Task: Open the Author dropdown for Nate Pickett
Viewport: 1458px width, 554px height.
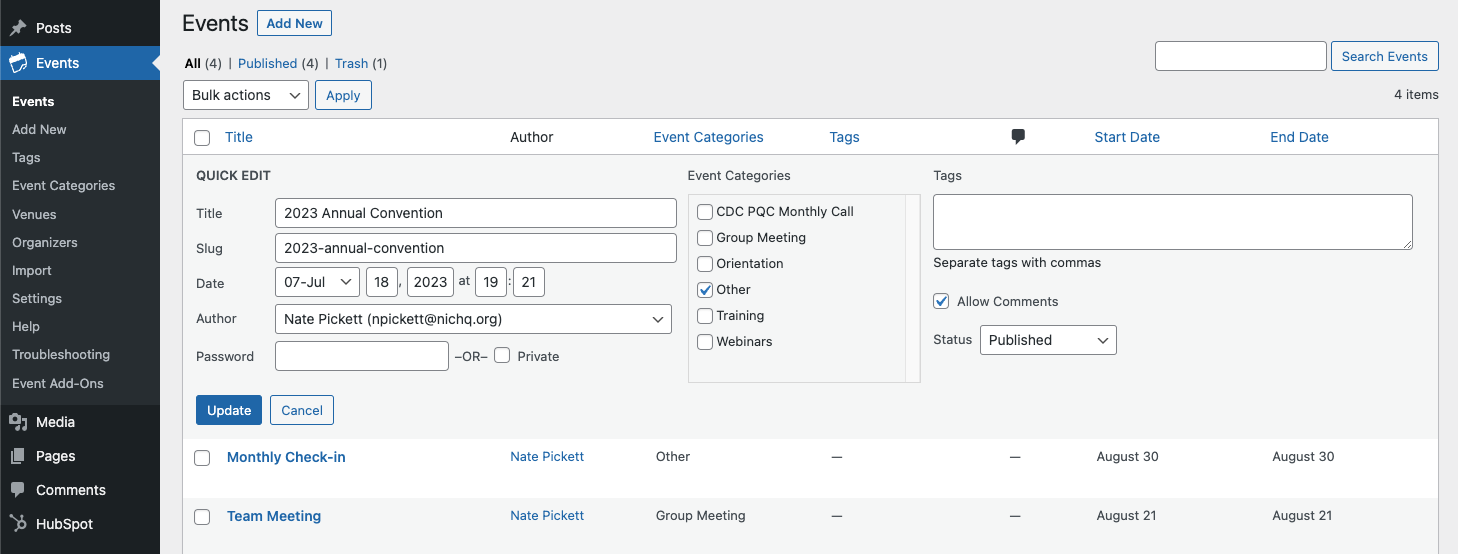Action: tap(472, 319)
